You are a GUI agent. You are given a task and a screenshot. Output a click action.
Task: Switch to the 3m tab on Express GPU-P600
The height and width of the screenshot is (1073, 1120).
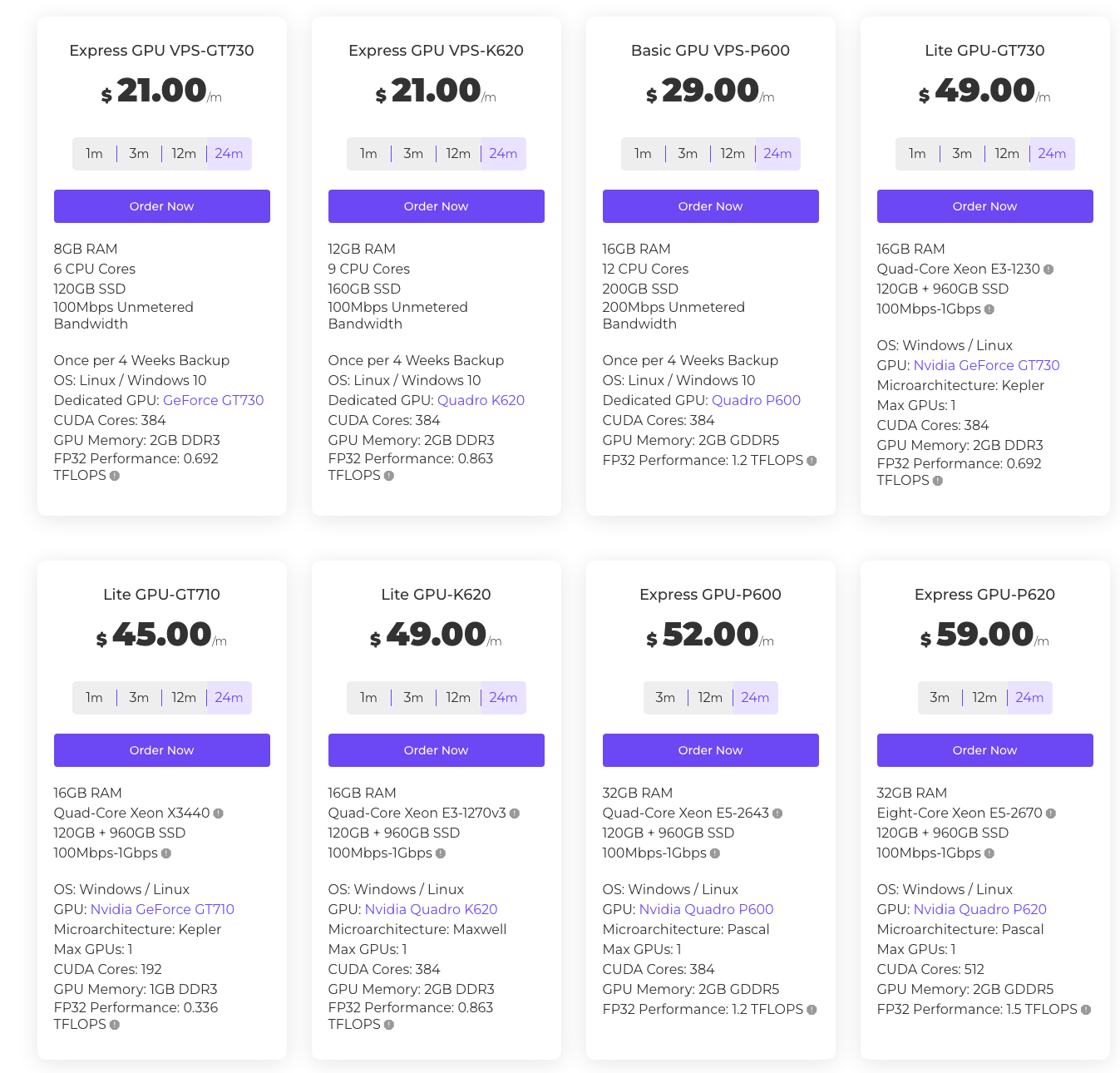[x=665, y=697]
